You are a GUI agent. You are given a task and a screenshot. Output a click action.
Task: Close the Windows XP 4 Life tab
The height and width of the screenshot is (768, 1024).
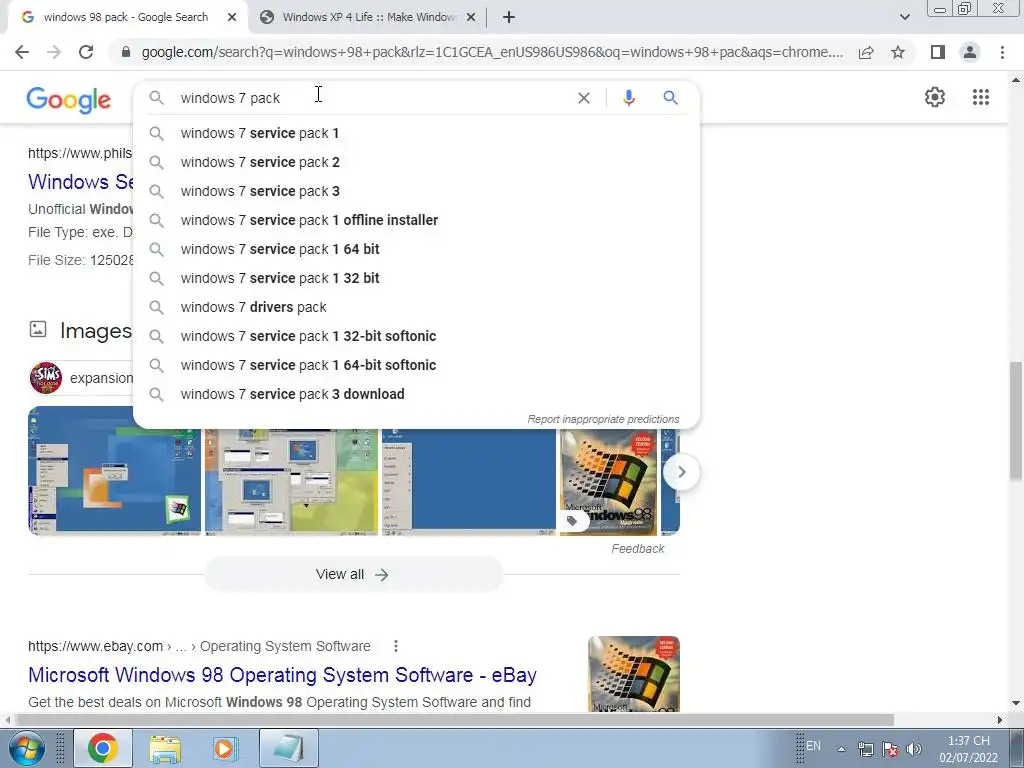tap(471, 18)
